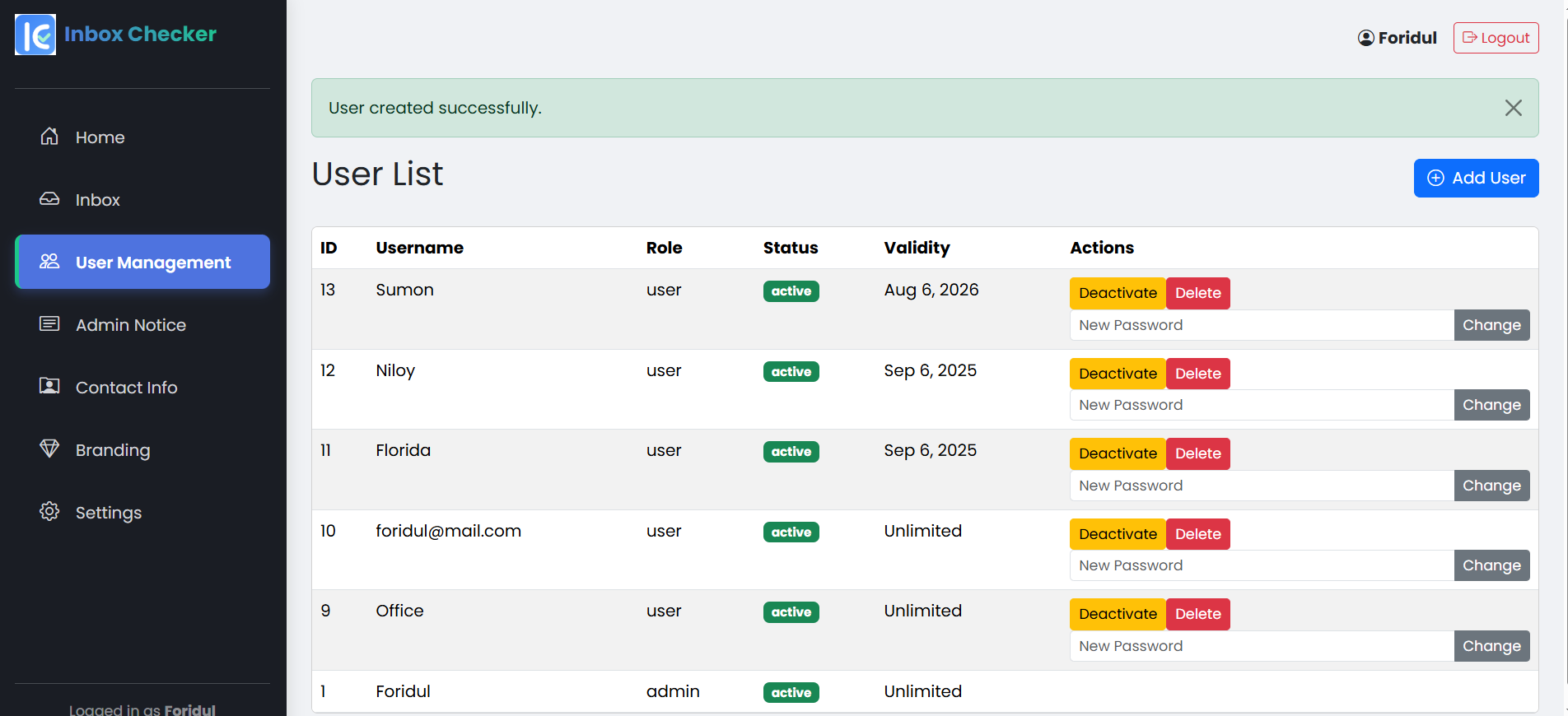Viewport: 1568px width, 716px height.
Task: Open Branding page
Action: pyautogui.click(x=142, y=450)
